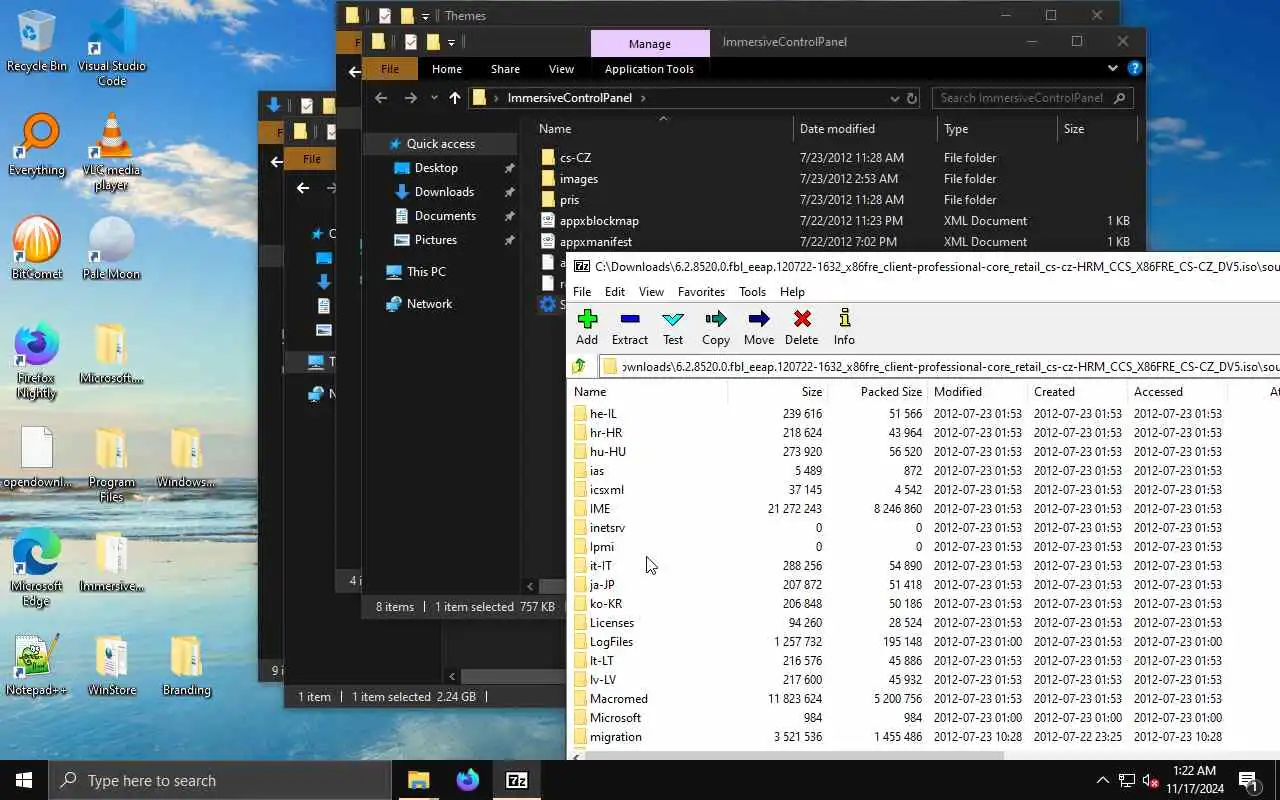Click the Manage contextual tab
Screen dimensions: 1280x800
tap(650, 44)
